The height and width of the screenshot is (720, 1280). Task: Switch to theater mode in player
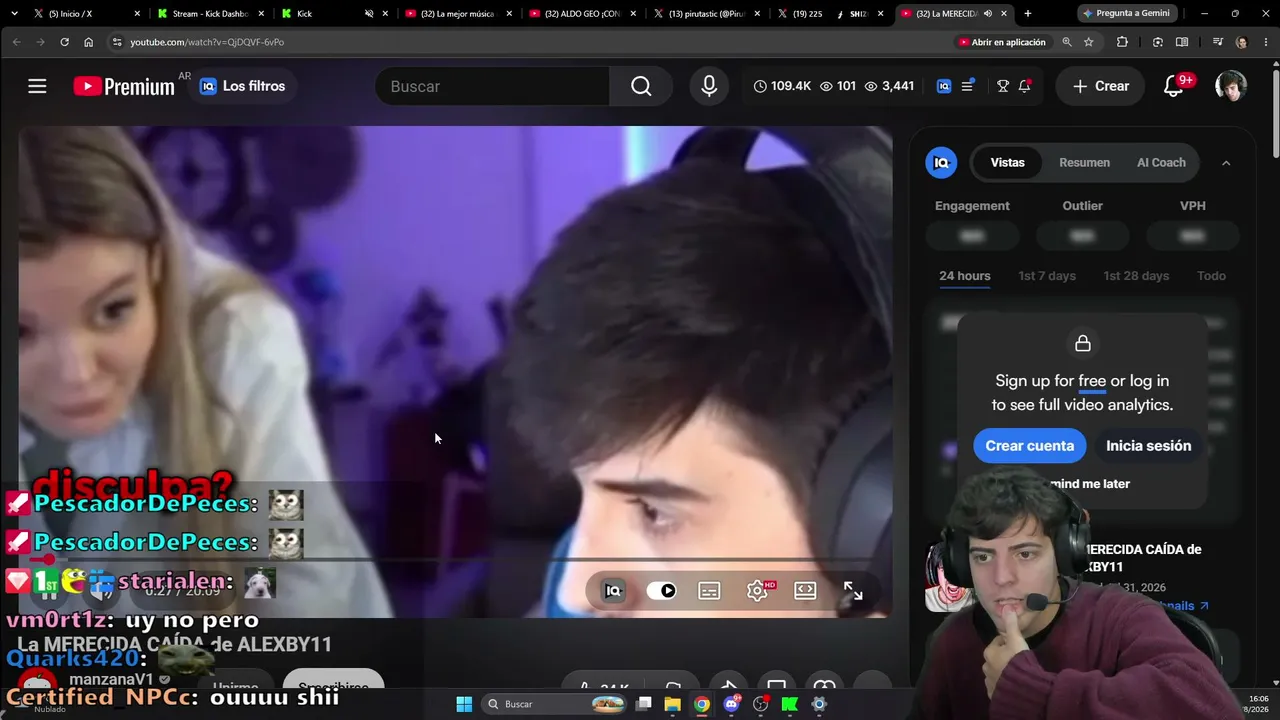[x=805, y=591]
